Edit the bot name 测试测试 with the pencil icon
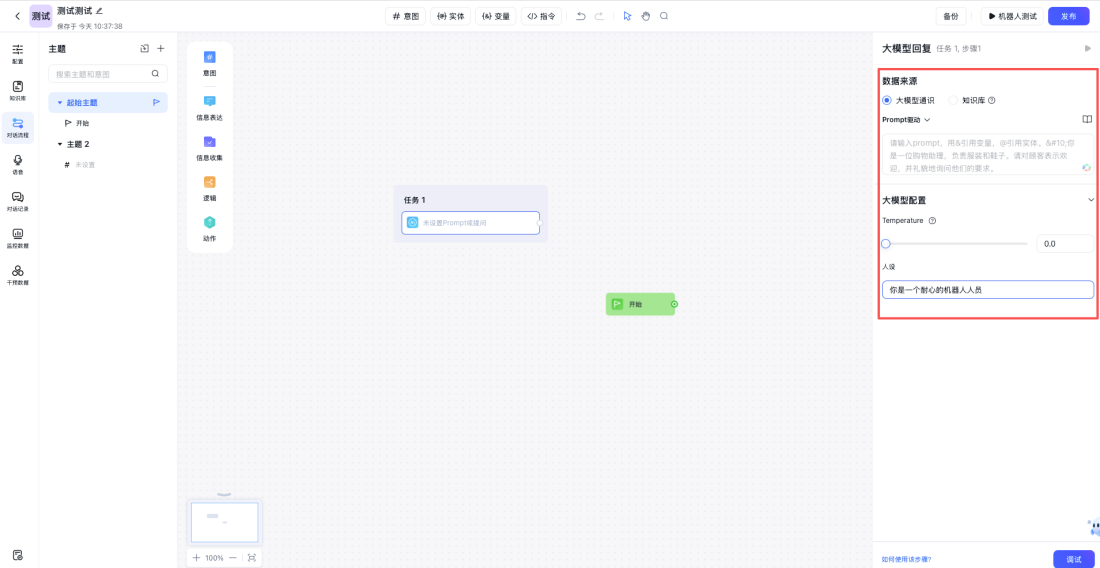The image size is (1100, 568). [99, 11]
